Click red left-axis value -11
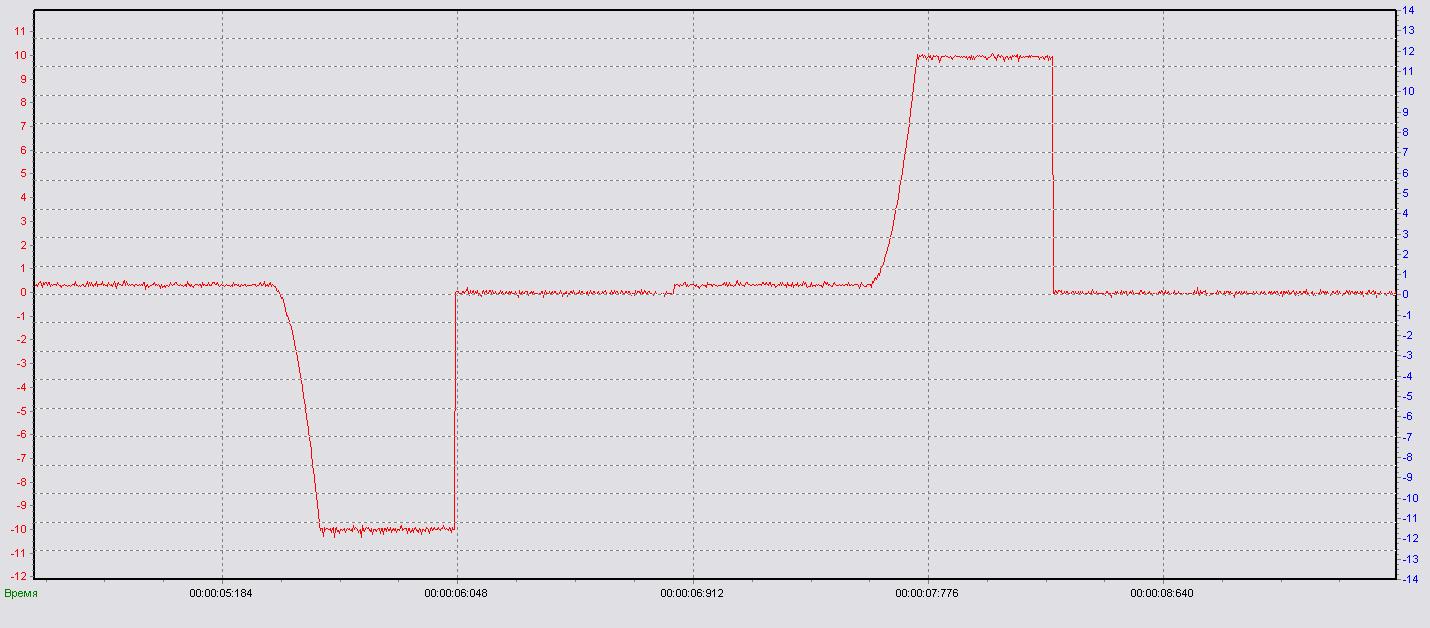The image size is (1430, 628). tap(17, 553)
